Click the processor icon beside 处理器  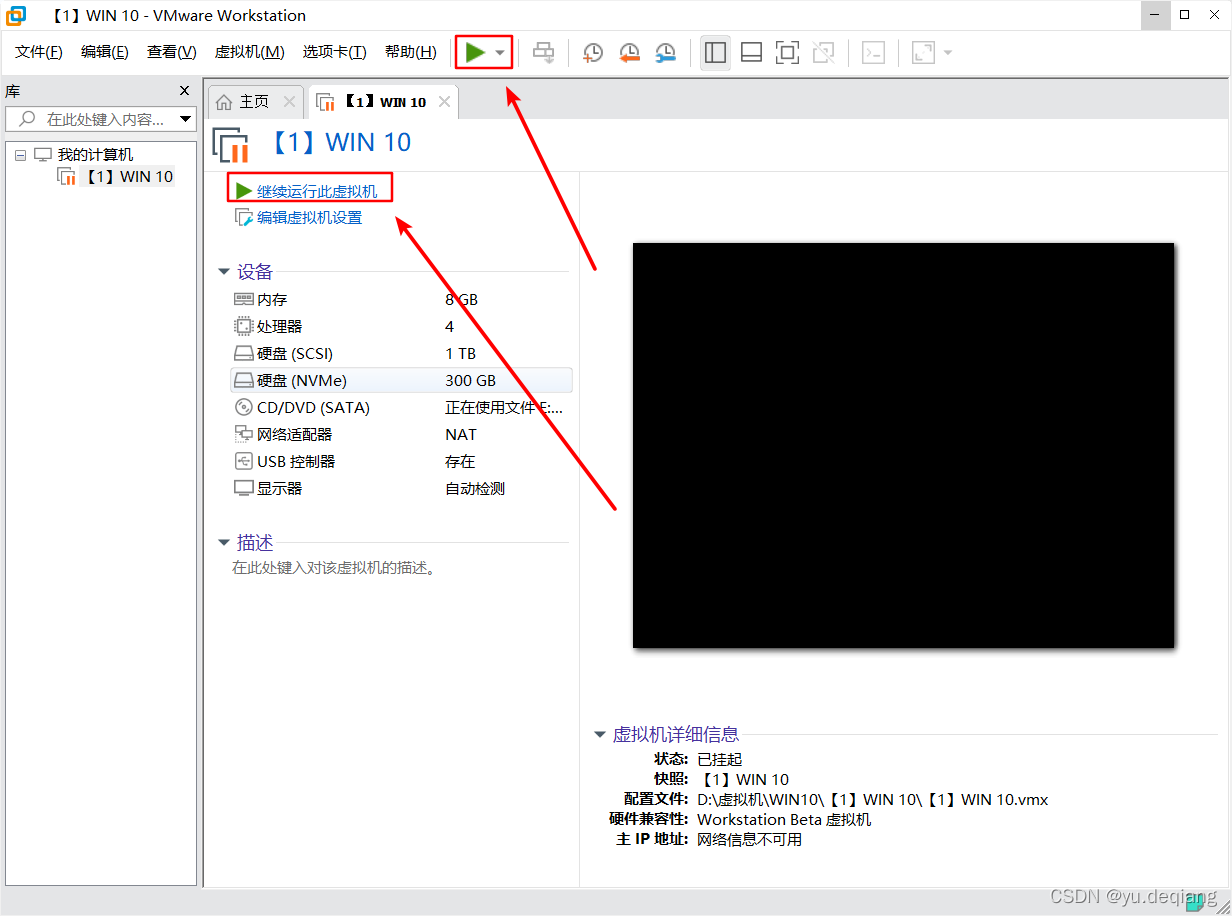coord(243,326)
